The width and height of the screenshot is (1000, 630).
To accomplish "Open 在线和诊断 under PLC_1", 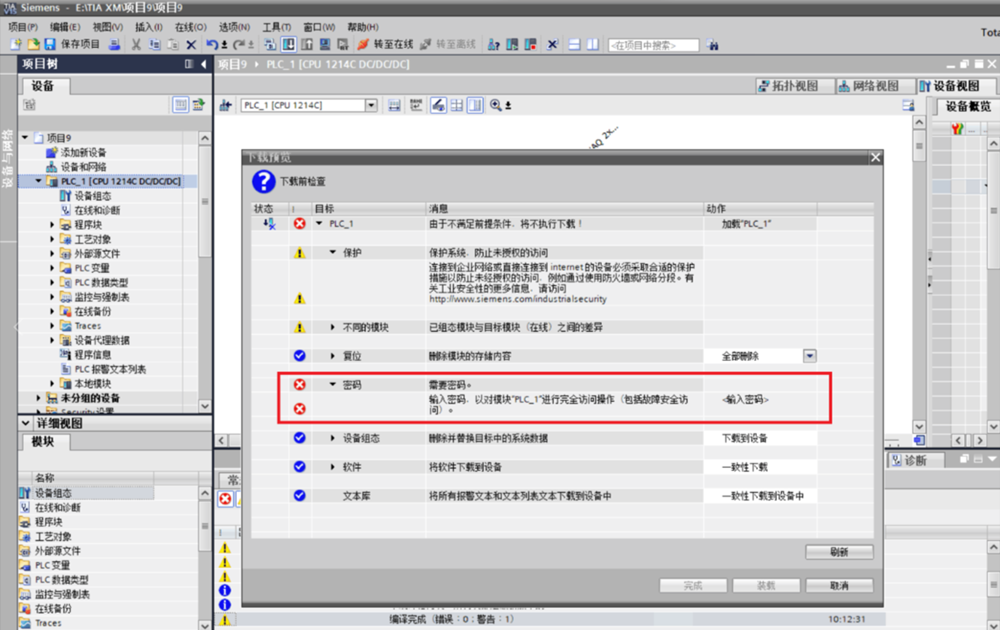I will coord(95,211).
